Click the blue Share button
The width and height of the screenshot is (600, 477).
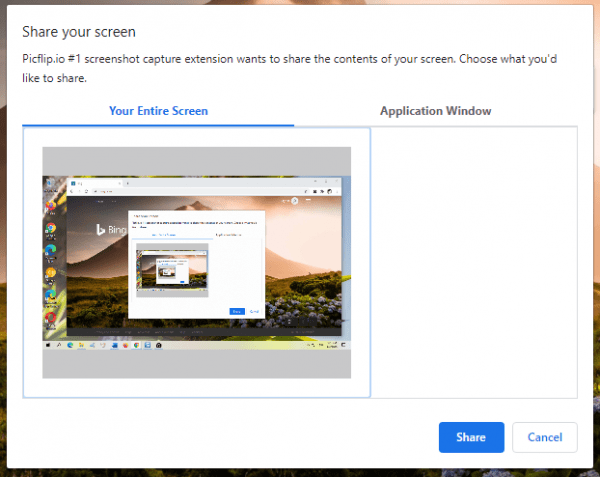[x=471, y=437]
